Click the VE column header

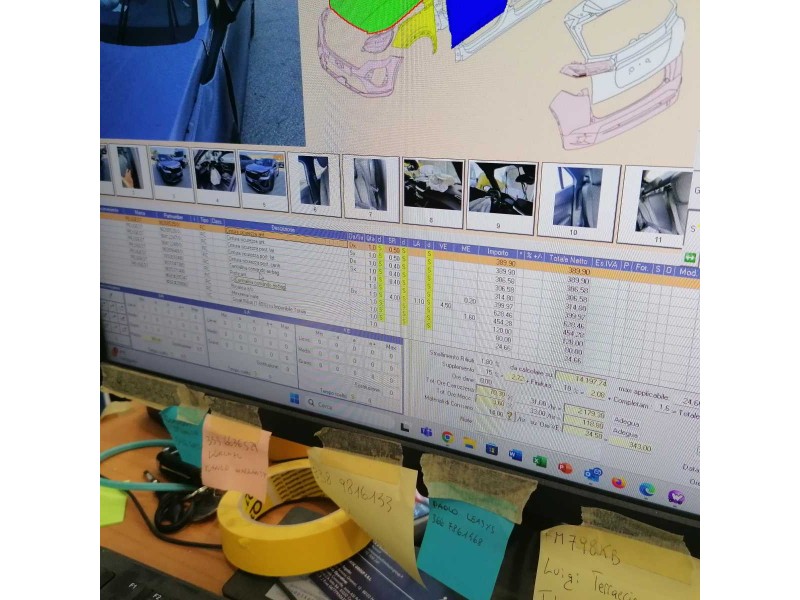pos(443,246)
